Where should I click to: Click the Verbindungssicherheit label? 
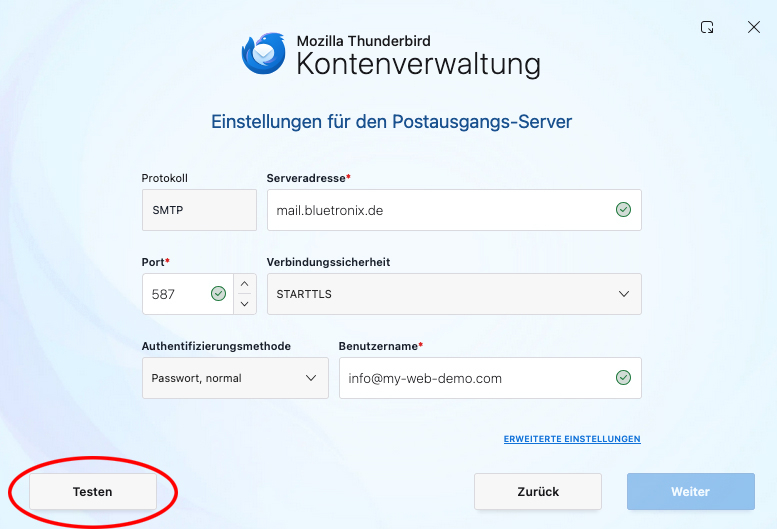pyautogui.click(x=329, y=262)
